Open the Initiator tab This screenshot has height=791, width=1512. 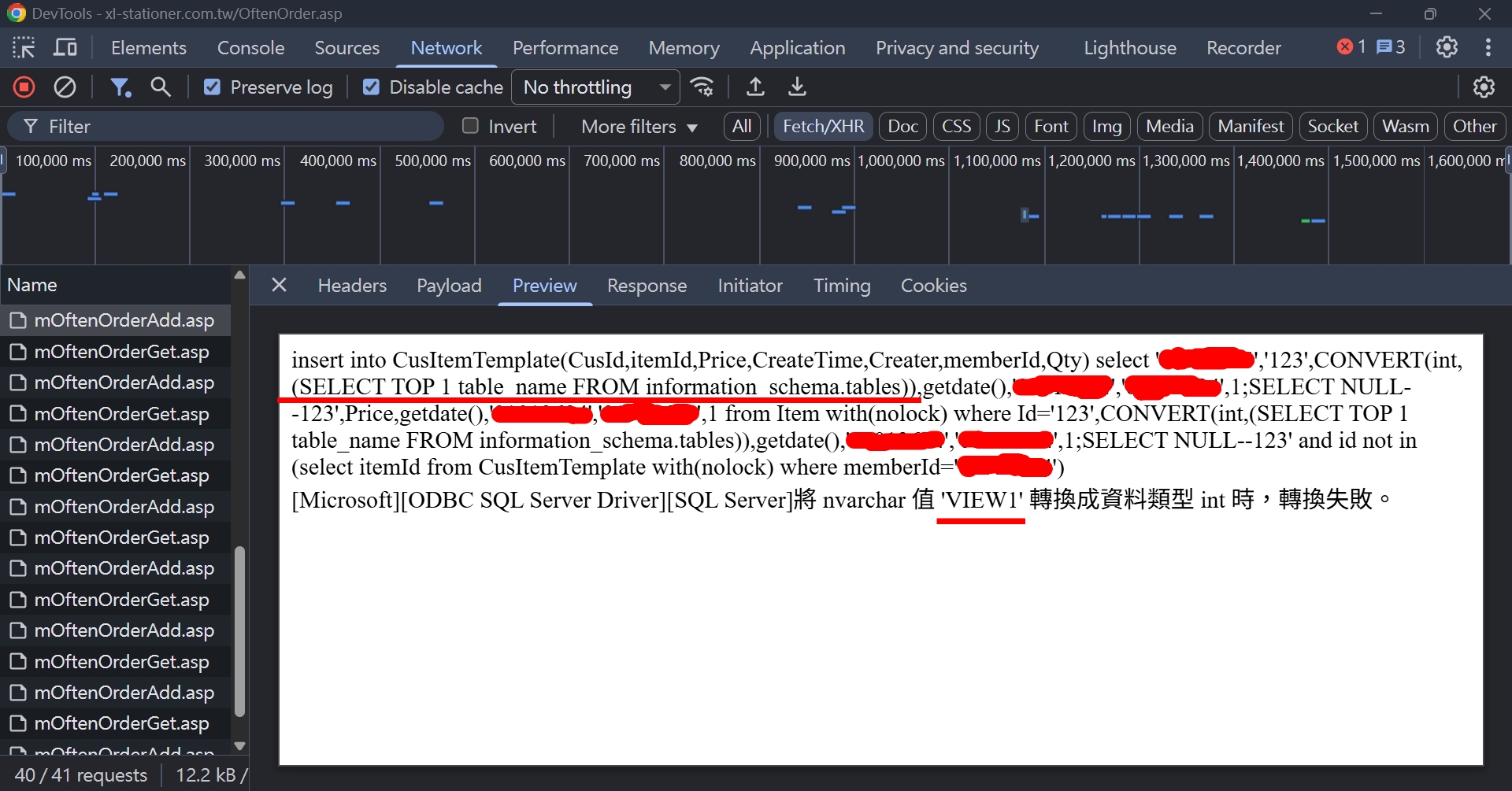click(750, 286)
